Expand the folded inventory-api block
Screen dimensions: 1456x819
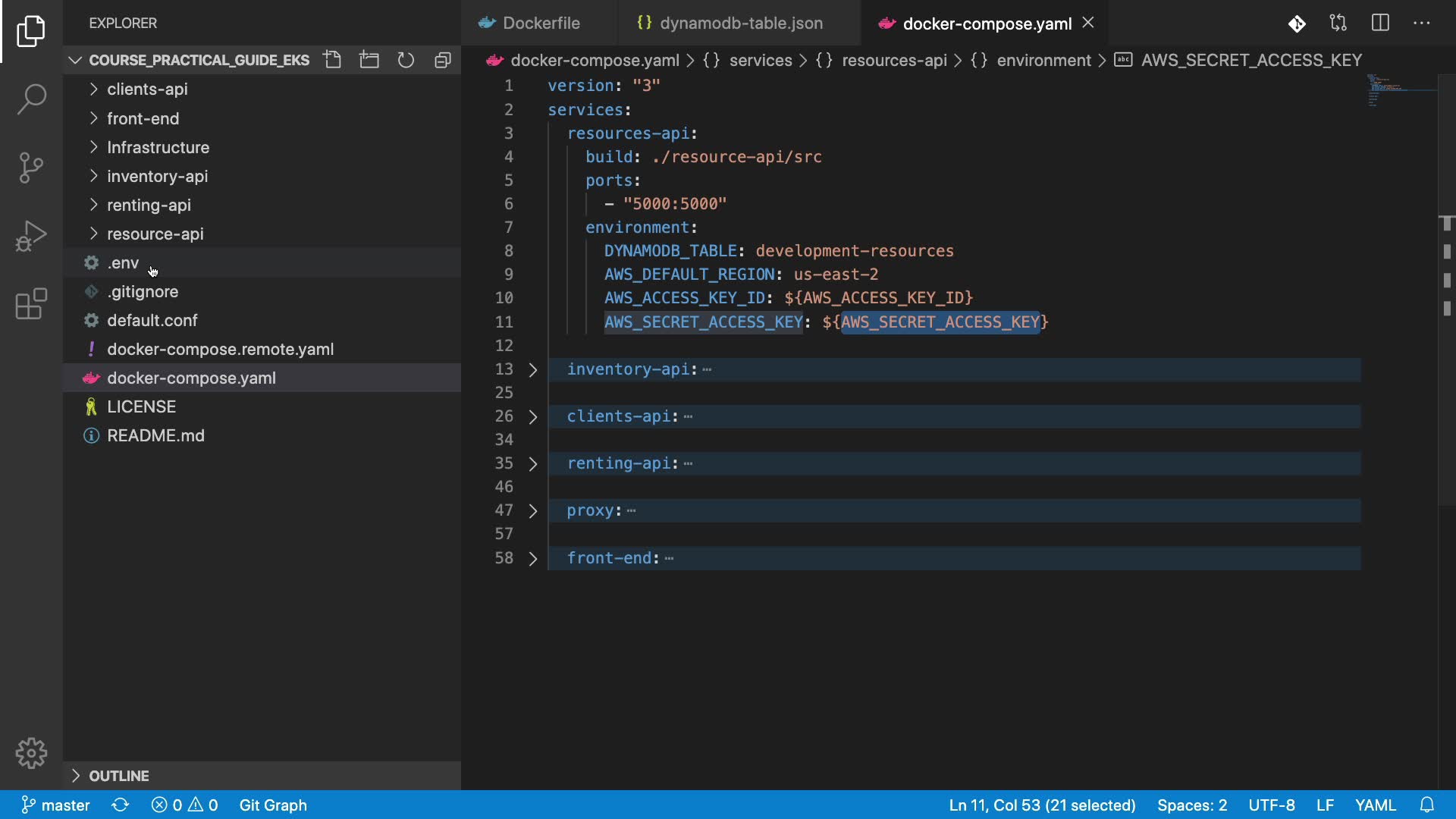pyautogui.click(x=533, y=369)
